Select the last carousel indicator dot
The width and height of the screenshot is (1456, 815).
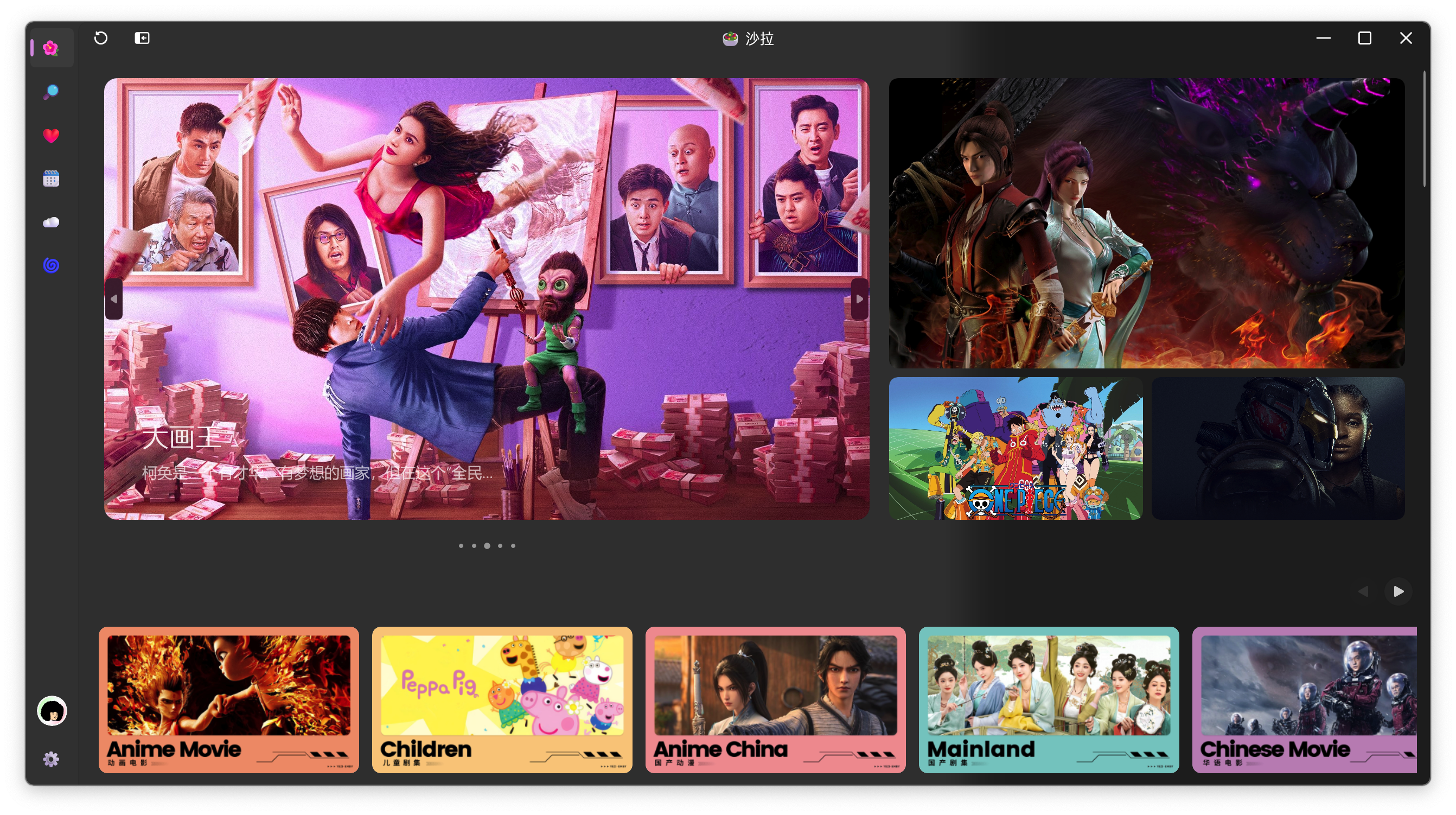coord(513,545)
